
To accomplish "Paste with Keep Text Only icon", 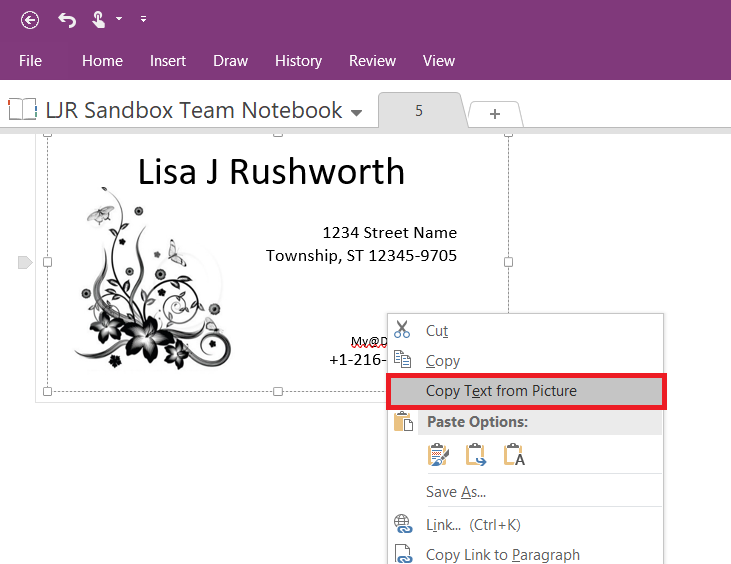I will [x=514, y=454].
